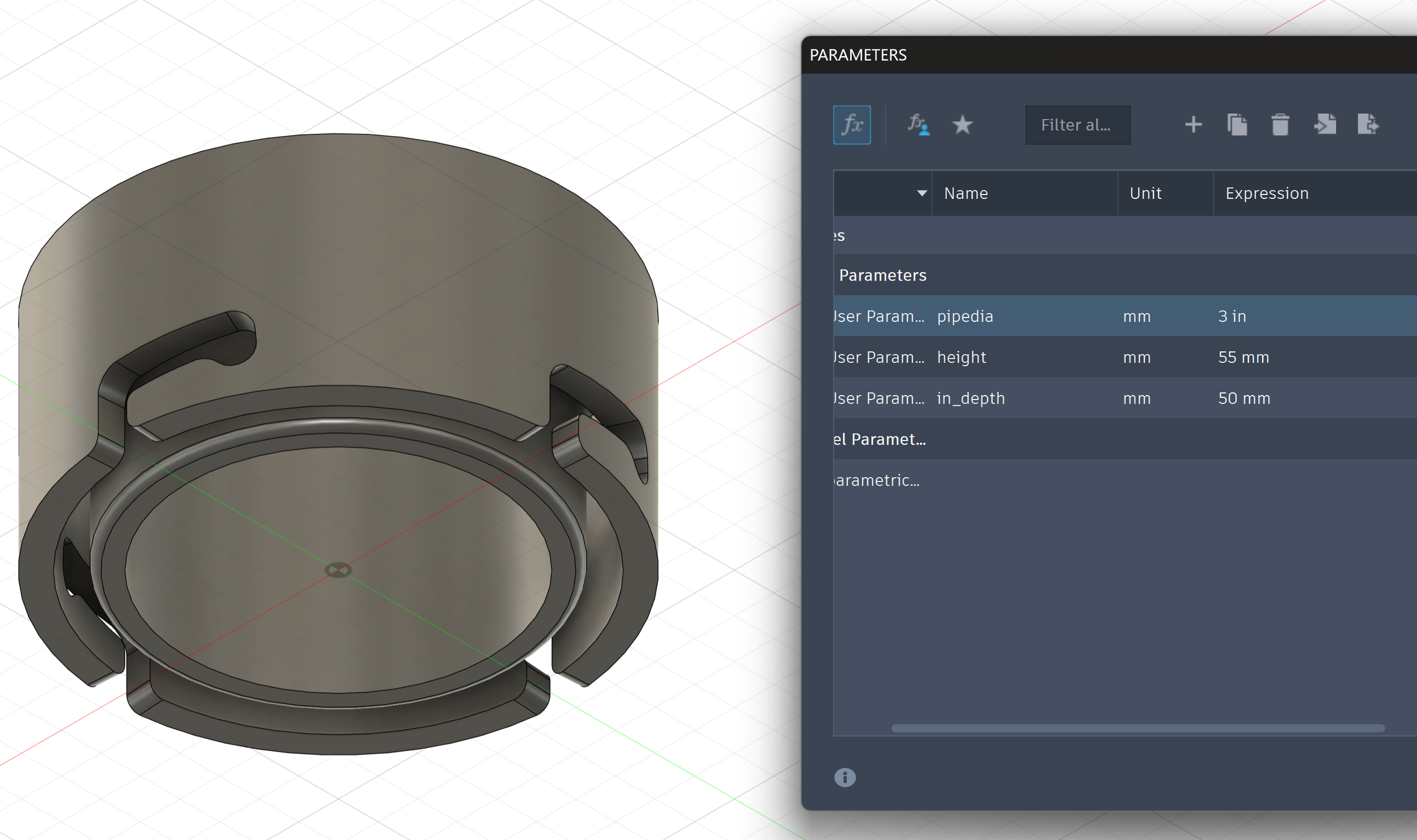The image size is (1417, 840).
Task: Click the Name column header
Action: coord(966,193)
